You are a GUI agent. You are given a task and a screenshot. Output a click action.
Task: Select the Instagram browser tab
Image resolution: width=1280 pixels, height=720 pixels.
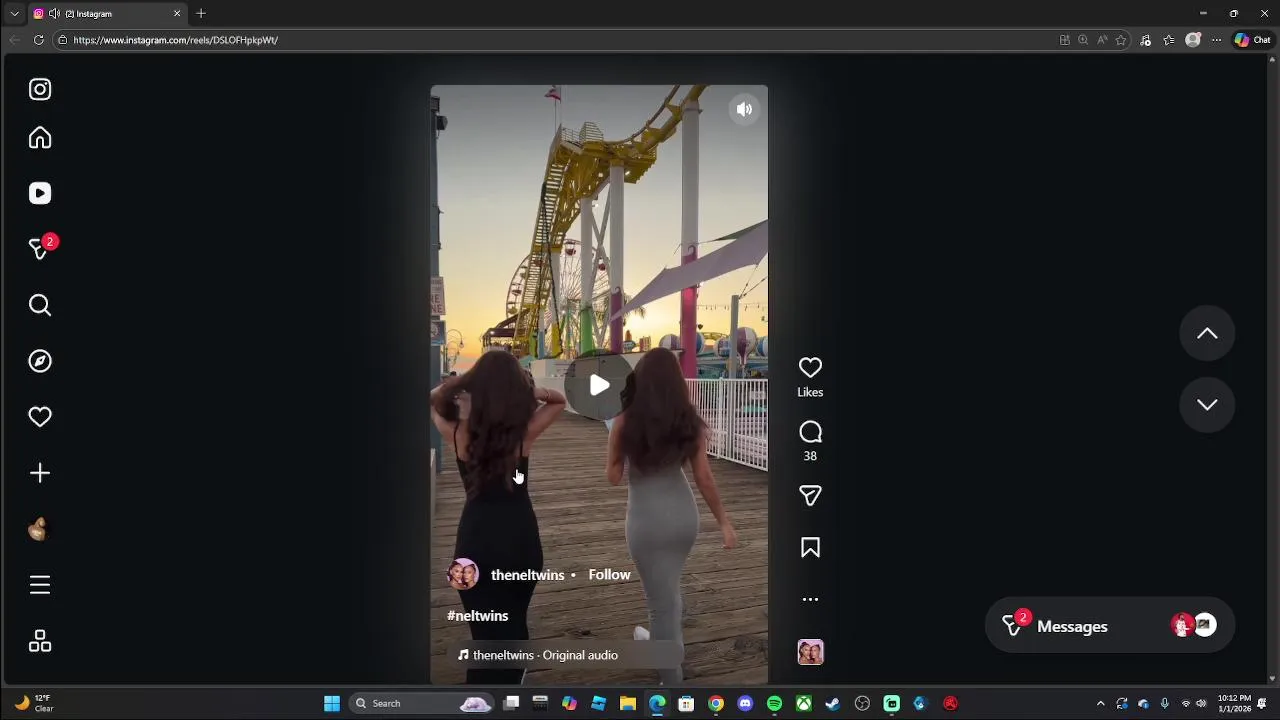(x=108, y=14)
